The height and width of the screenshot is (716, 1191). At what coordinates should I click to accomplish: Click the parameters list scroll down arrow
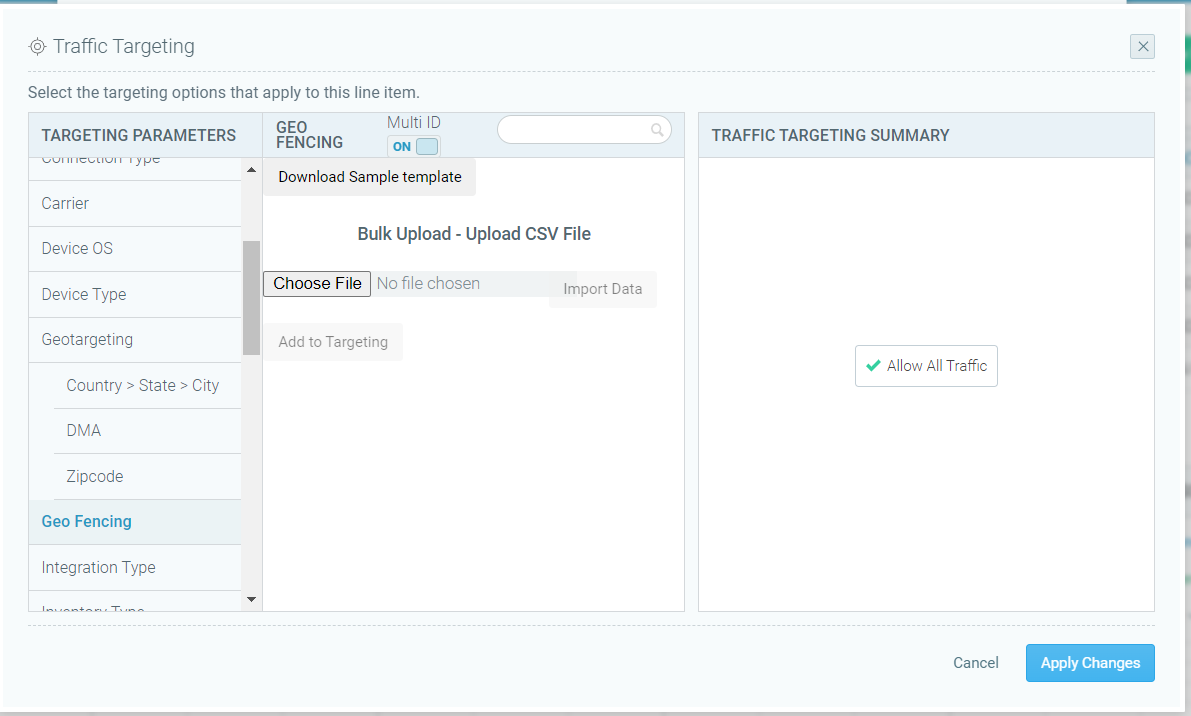click(251, 600)
